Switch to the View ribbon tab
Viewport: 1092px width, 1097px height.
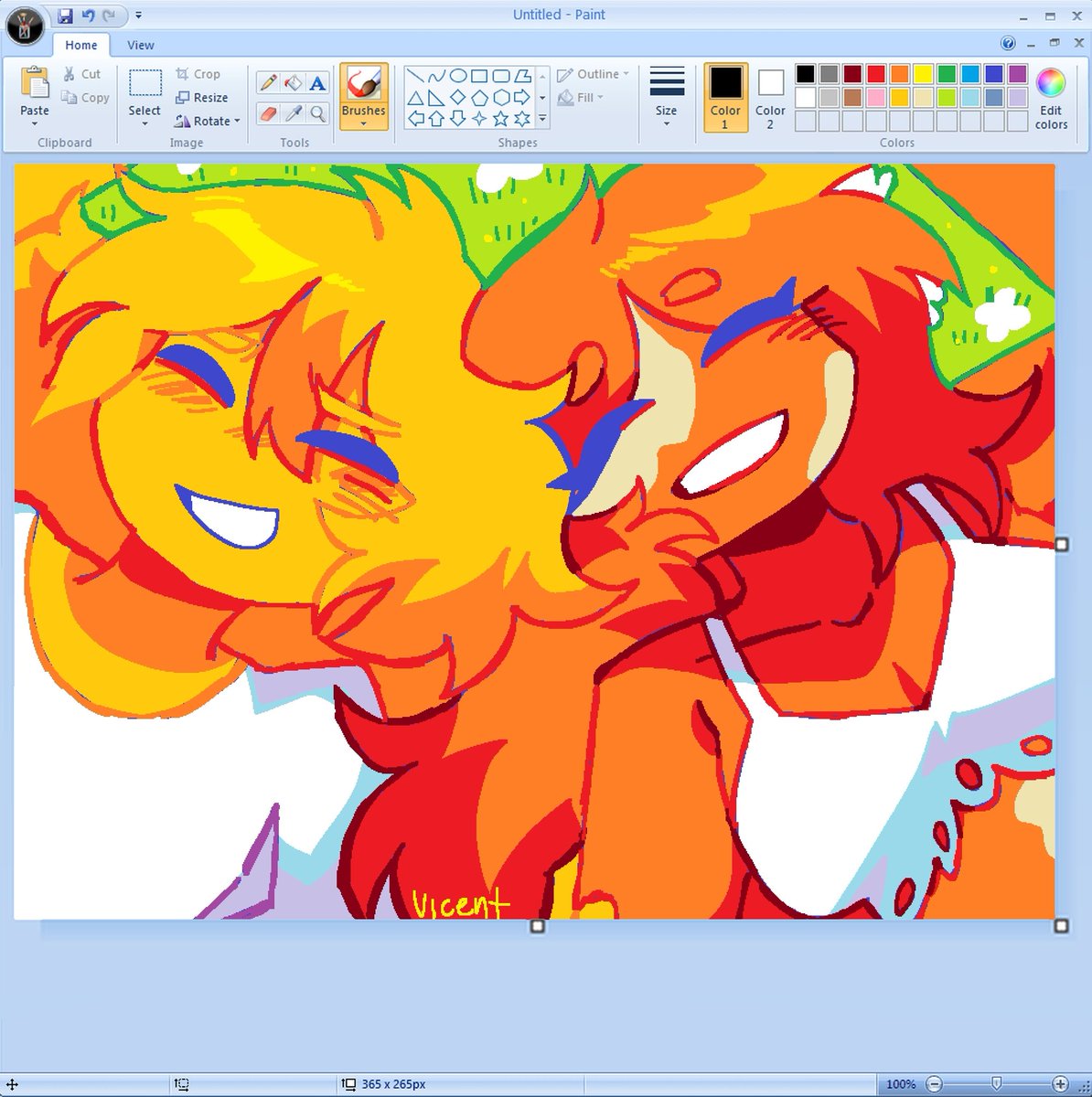point(141,45)
